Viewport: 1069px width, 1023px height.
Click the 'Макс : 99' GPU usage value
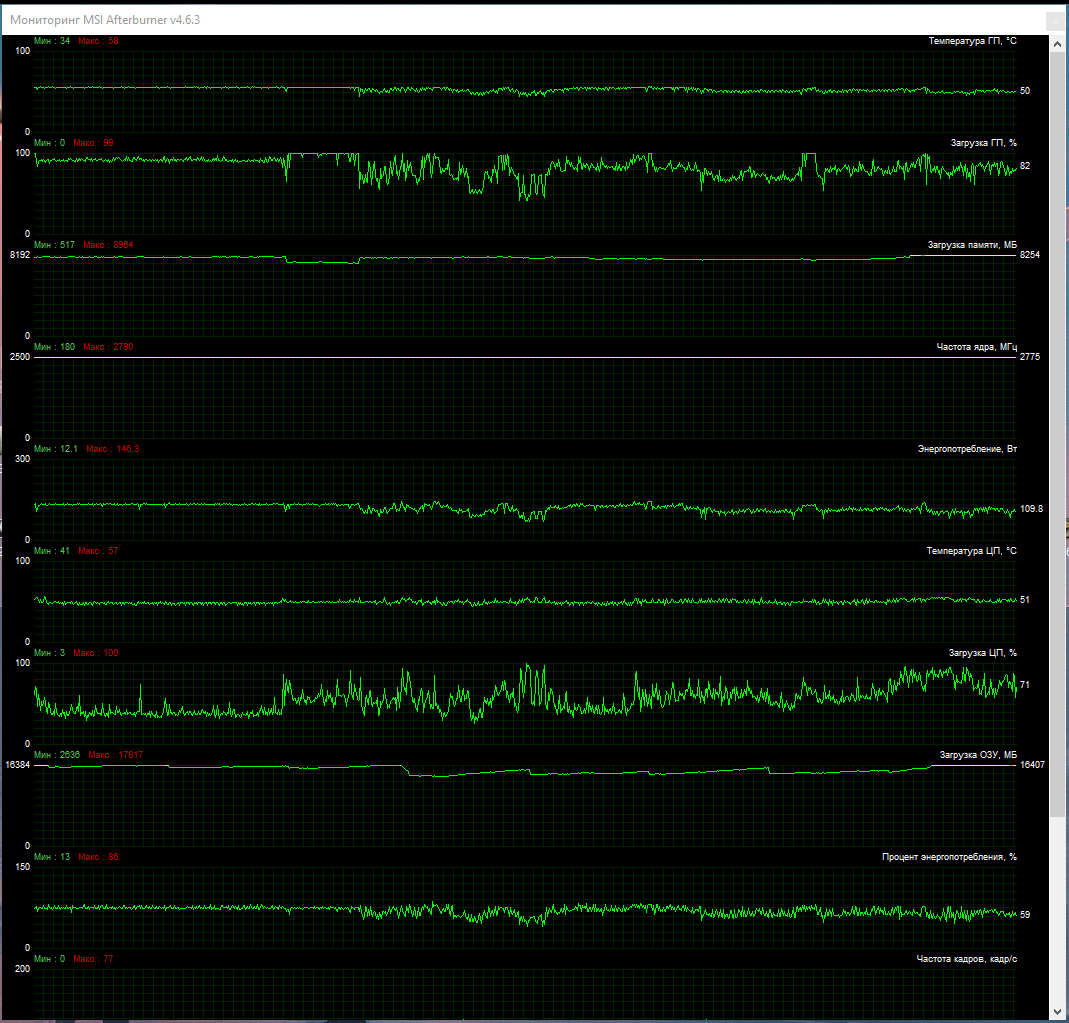click(x=93, y=143)
